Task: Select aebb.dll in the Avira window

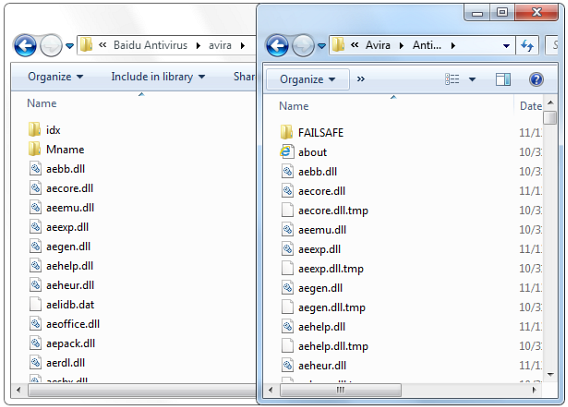Action: (x=309, y=172)
